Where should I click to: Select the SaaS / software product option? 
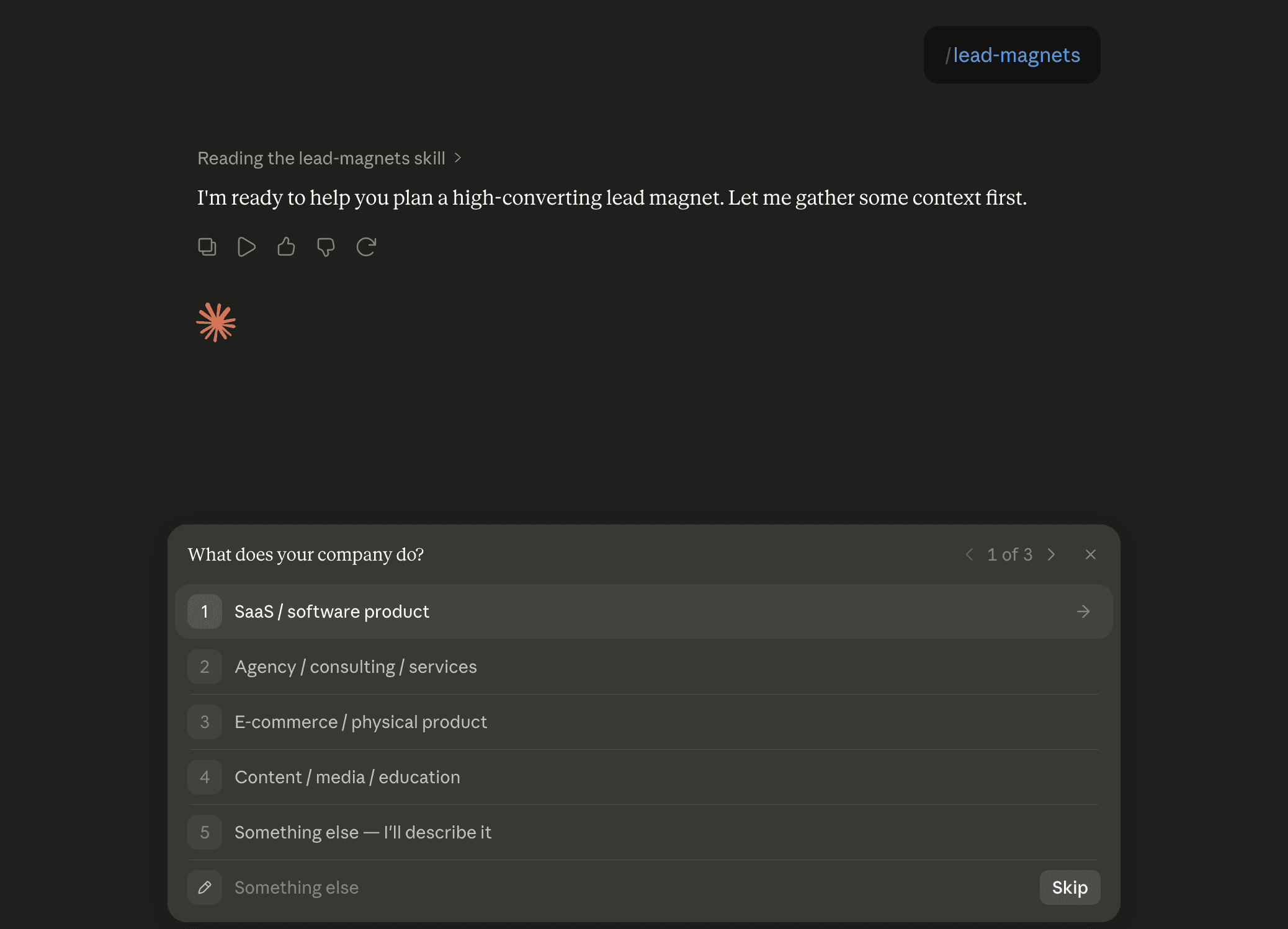click(643, 611)
